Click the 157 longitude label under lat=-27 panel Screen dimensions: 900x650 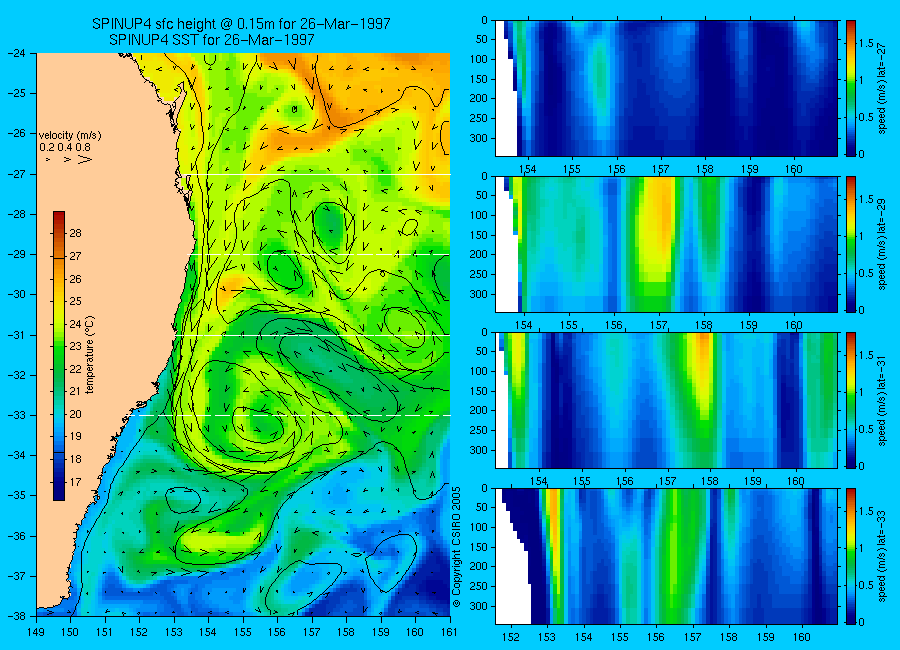coord(660,169)
